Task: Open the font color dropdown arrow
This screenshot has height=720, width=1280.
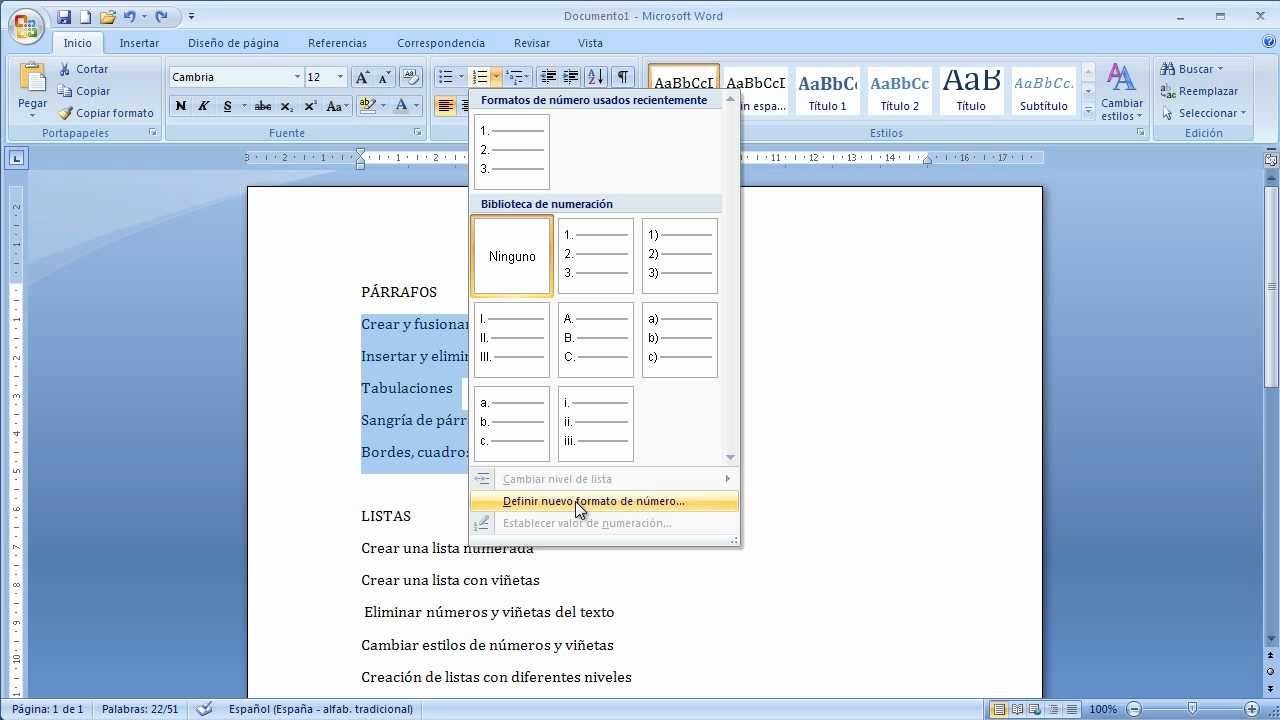Action: tap(415, 106)
